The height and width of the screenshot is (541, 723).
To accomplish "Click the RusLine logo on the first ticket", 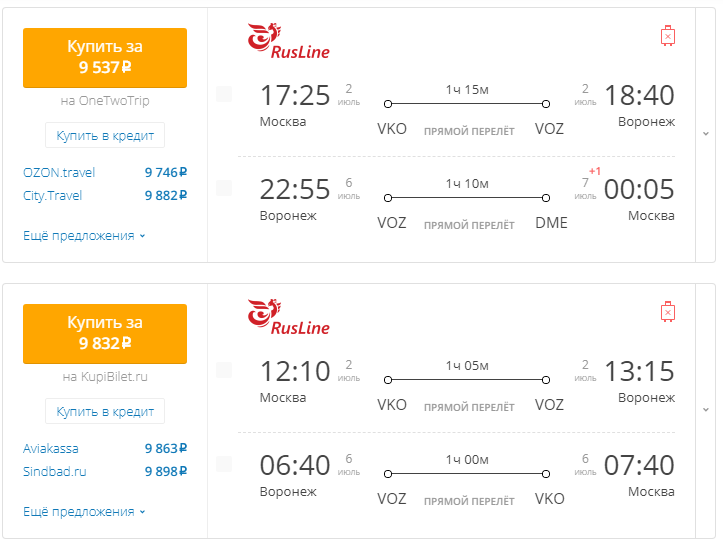I will (x=288, y=42).
